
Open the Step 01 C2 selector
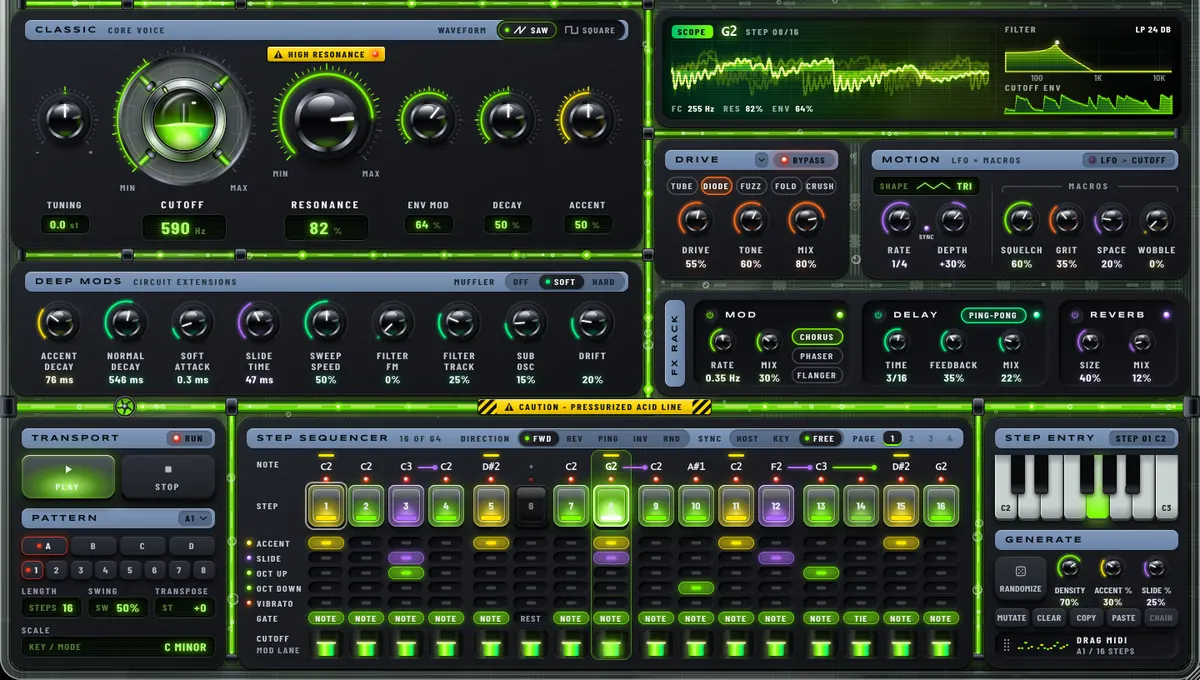1141,438
